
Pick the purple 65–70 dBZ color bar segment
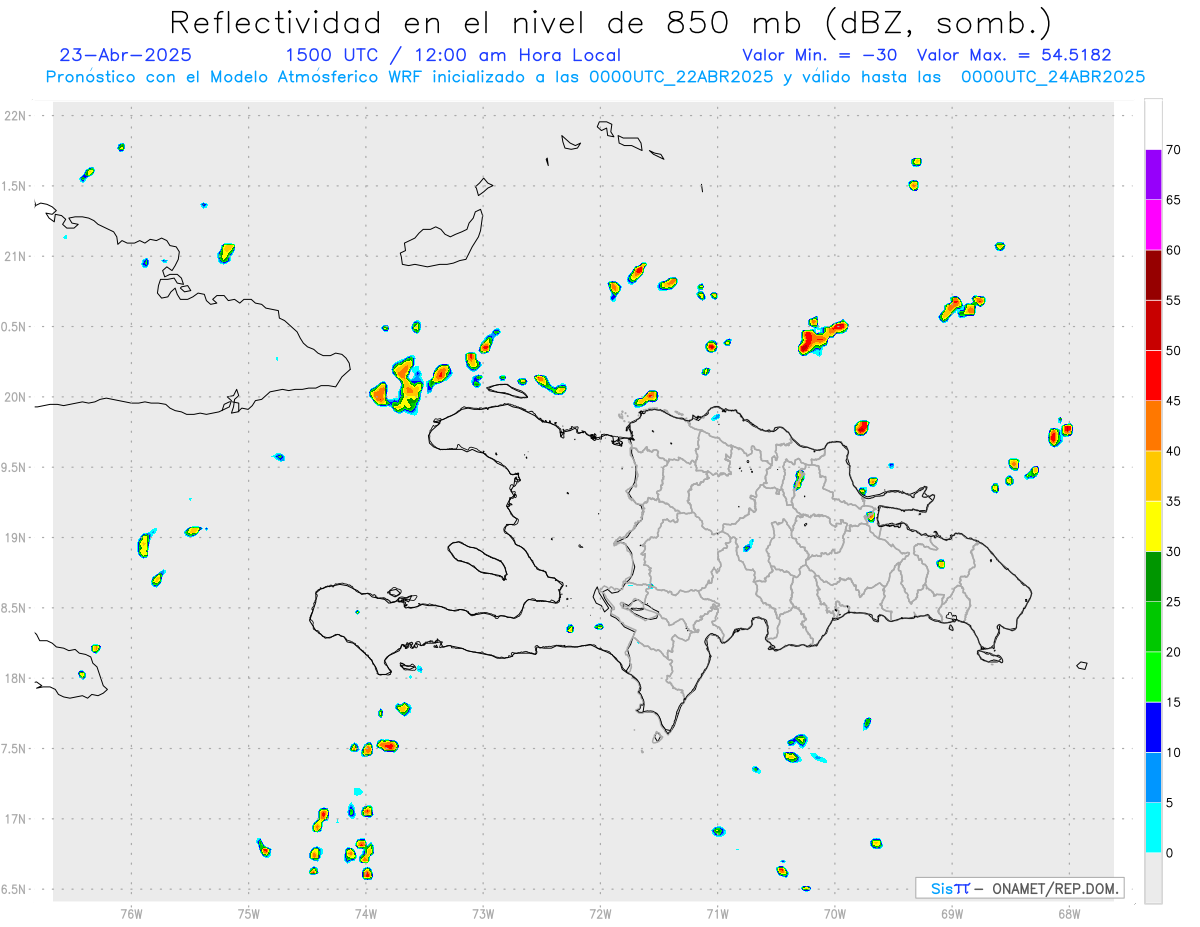(x=1153, y=174)
